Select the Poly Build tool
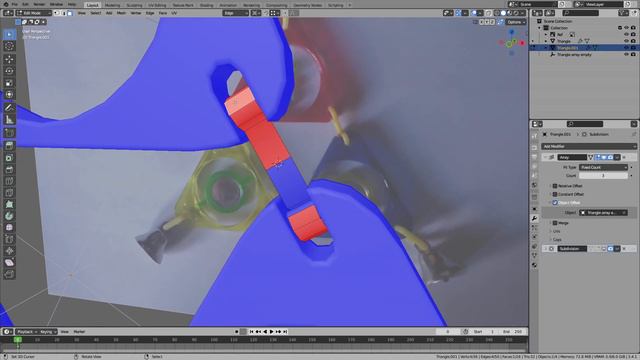This screenshot has width=640, height=360. [x=9, y=204]
